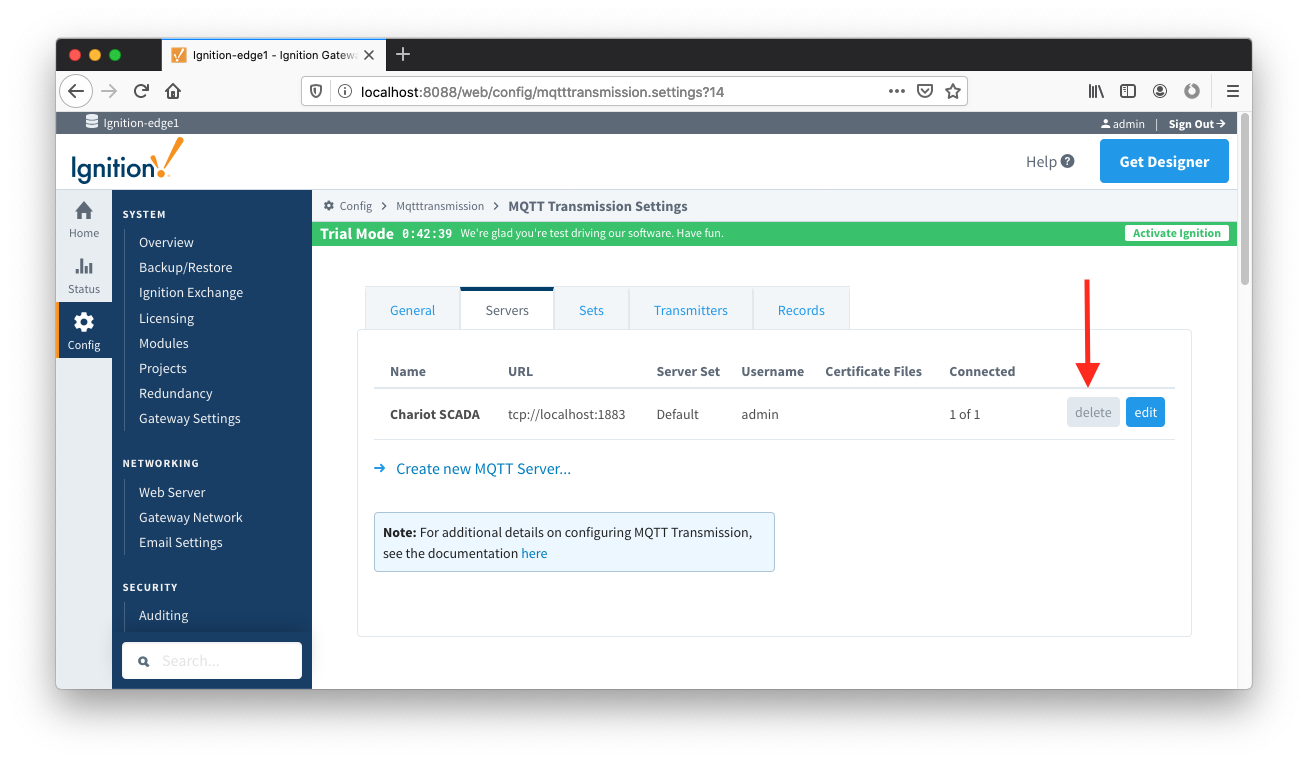Save page to Pocket icon
1308x763 pixels.
[x=925, y=91]
